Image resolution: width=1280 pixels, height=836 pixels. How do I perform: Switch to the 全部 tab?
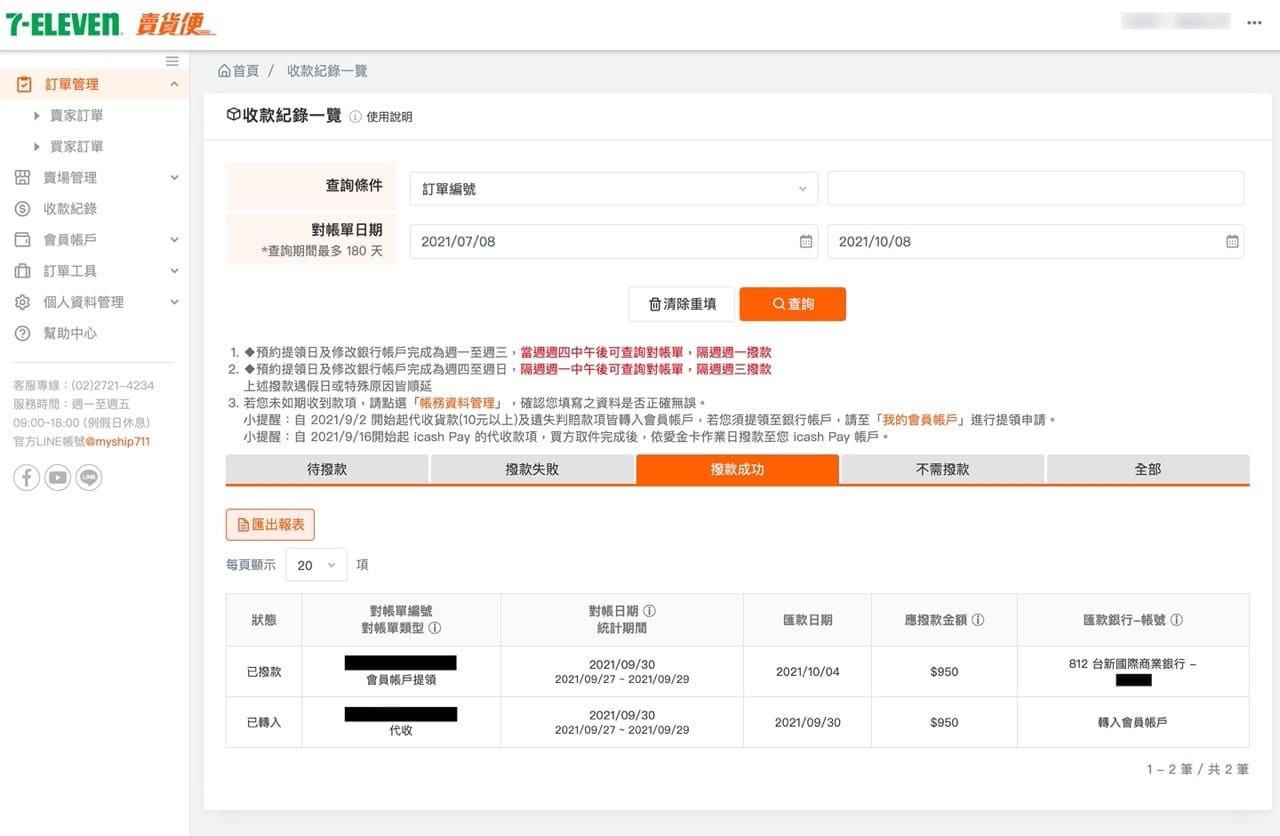click(1148, 469)
